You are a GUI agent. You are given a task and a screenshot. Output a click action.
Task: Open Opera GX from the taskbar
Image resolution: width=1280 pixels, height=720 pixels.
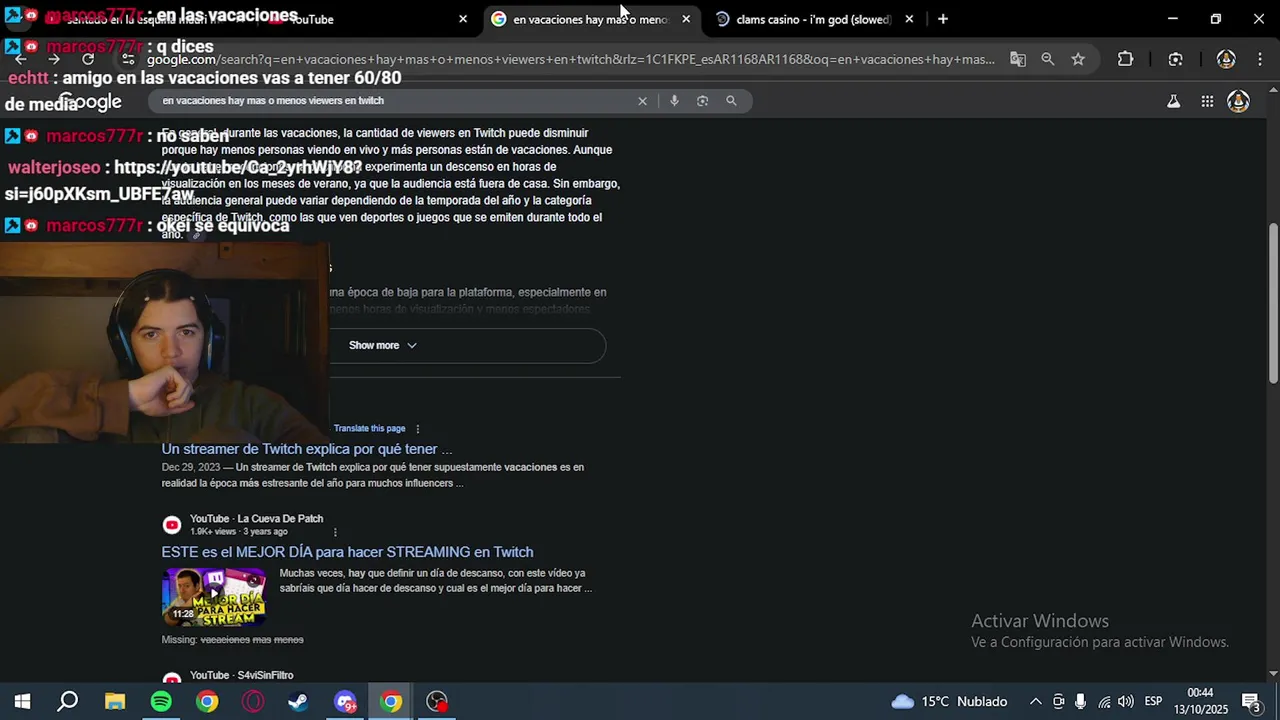point(253,702)
